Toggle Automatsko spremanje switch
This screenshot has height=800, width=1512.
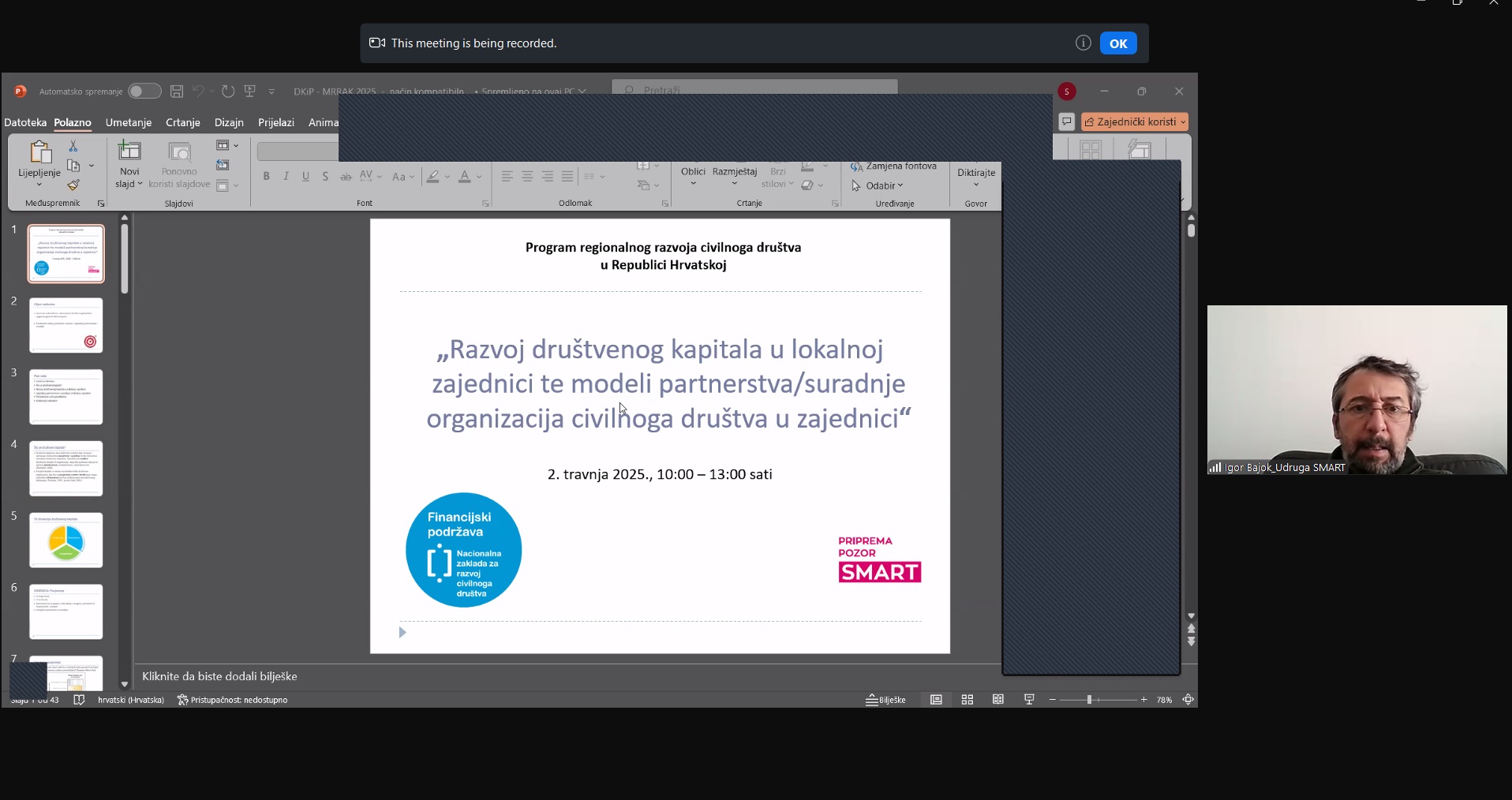click(144, 92)
